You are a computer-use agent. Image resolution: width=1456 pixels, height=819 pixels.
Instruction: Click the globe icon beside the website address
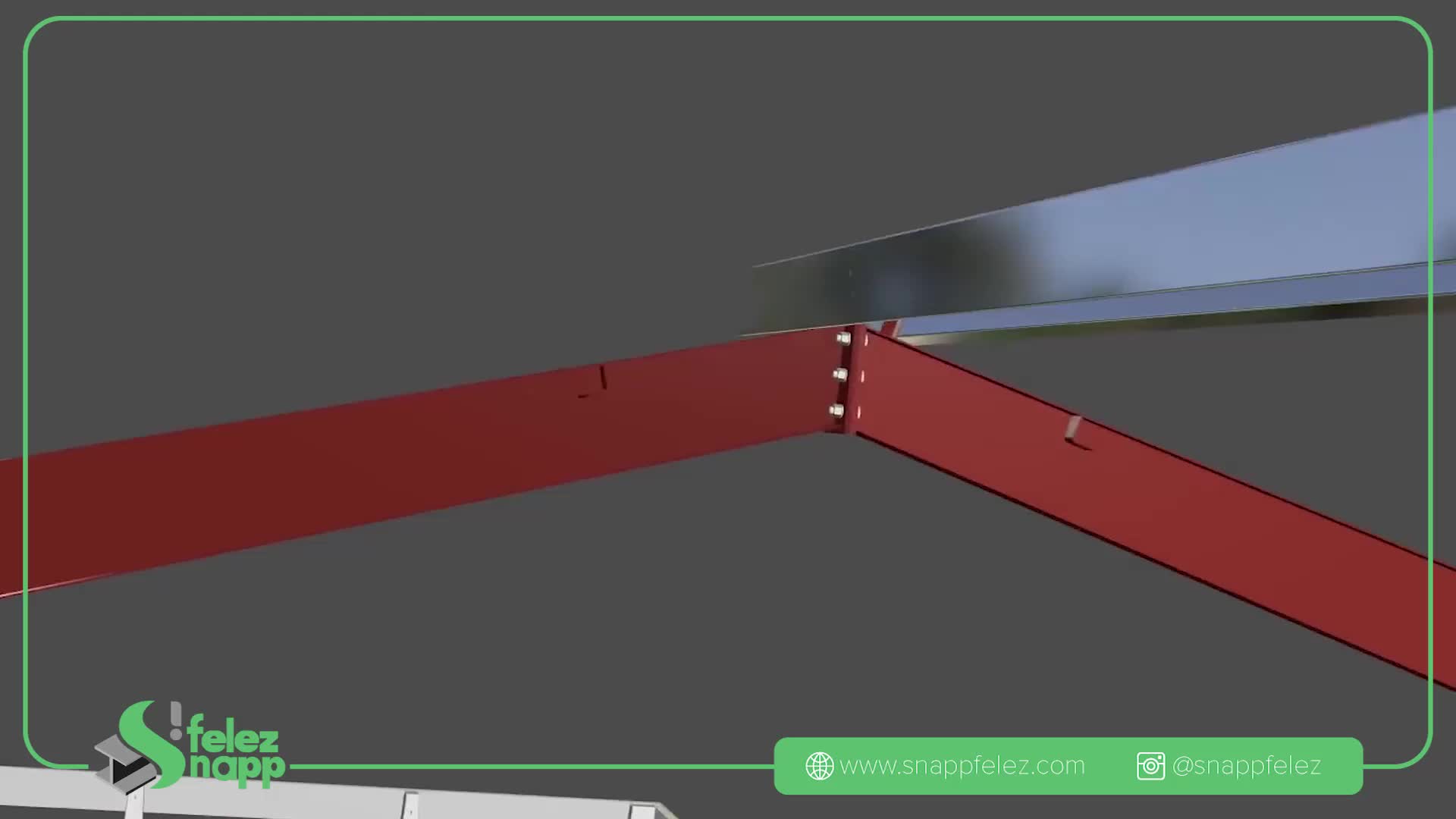coord(819,766)
